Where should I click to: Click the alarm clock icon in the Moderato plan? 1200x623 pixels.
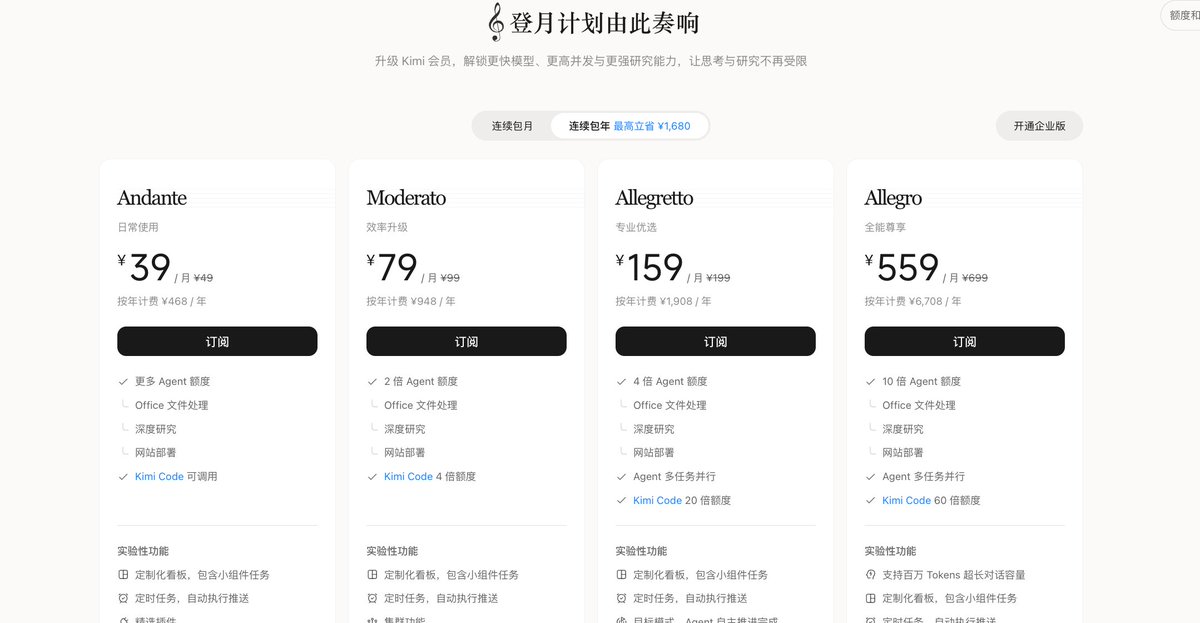click(372, 598)
